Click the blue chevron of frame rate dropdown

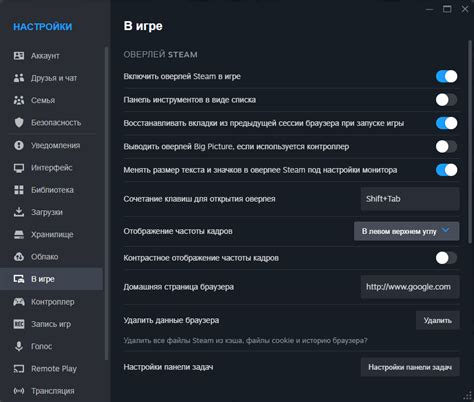point(445,230)
